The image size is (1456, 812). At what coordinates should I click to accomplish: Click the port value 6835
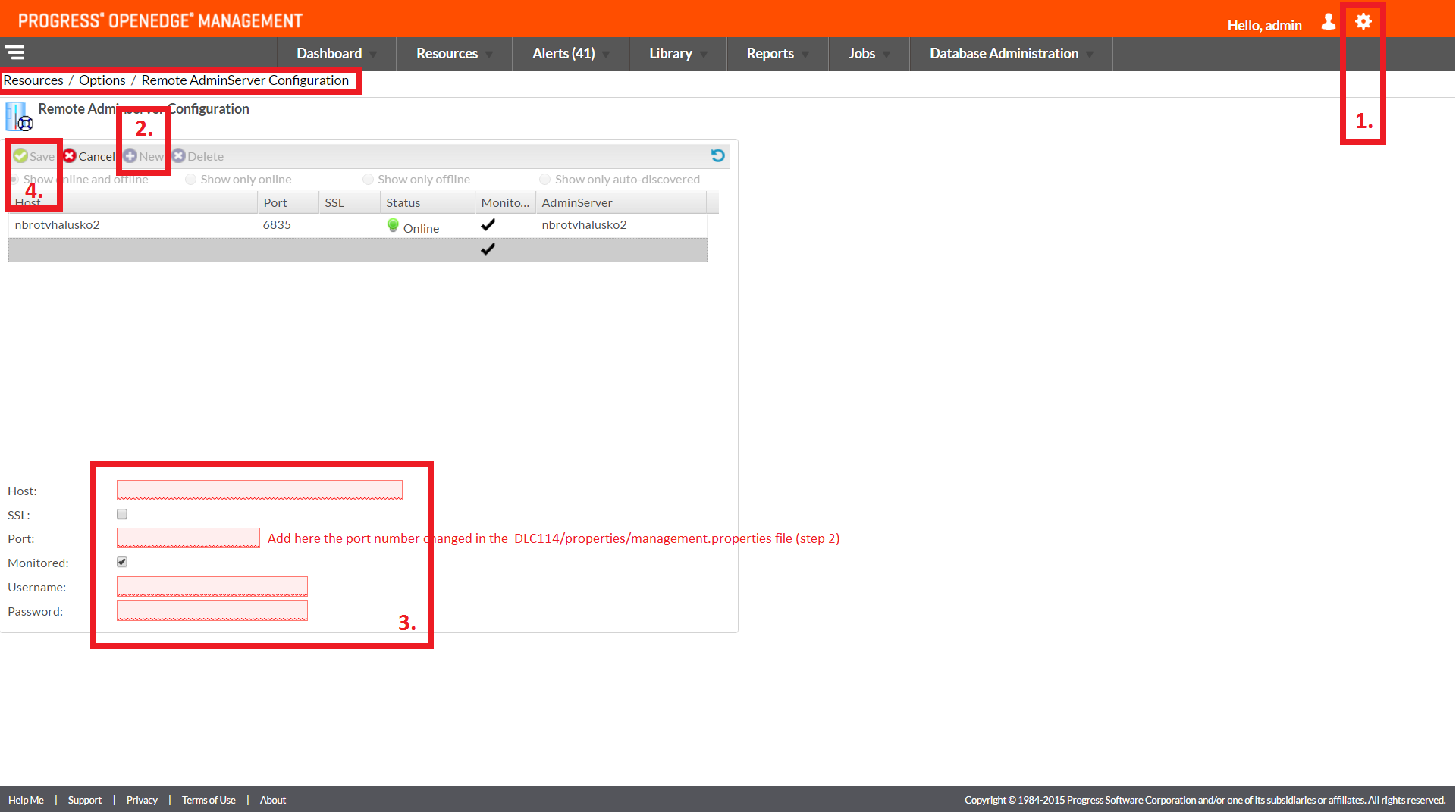(277, 225)
